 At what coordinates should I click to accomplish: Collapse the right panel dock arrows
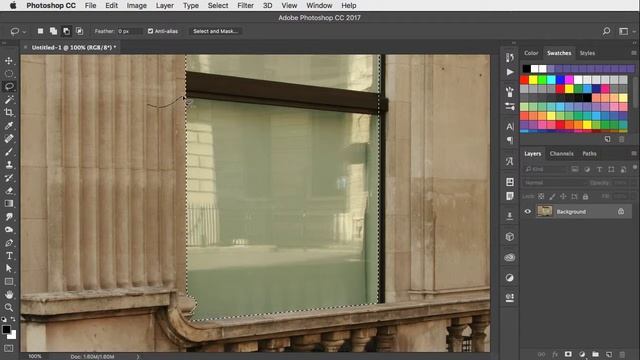coord(634,42)
